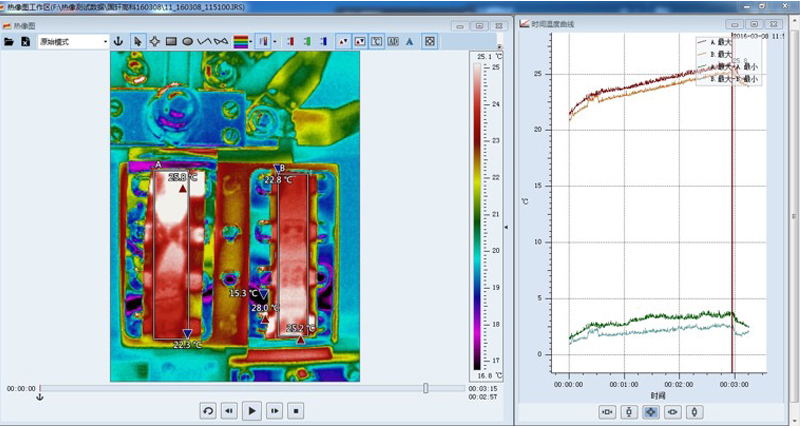Image resolution: width=800 pixels, height=428 pixels.
Task: Select the polyline measurement tool
Action: pos(204,42)
